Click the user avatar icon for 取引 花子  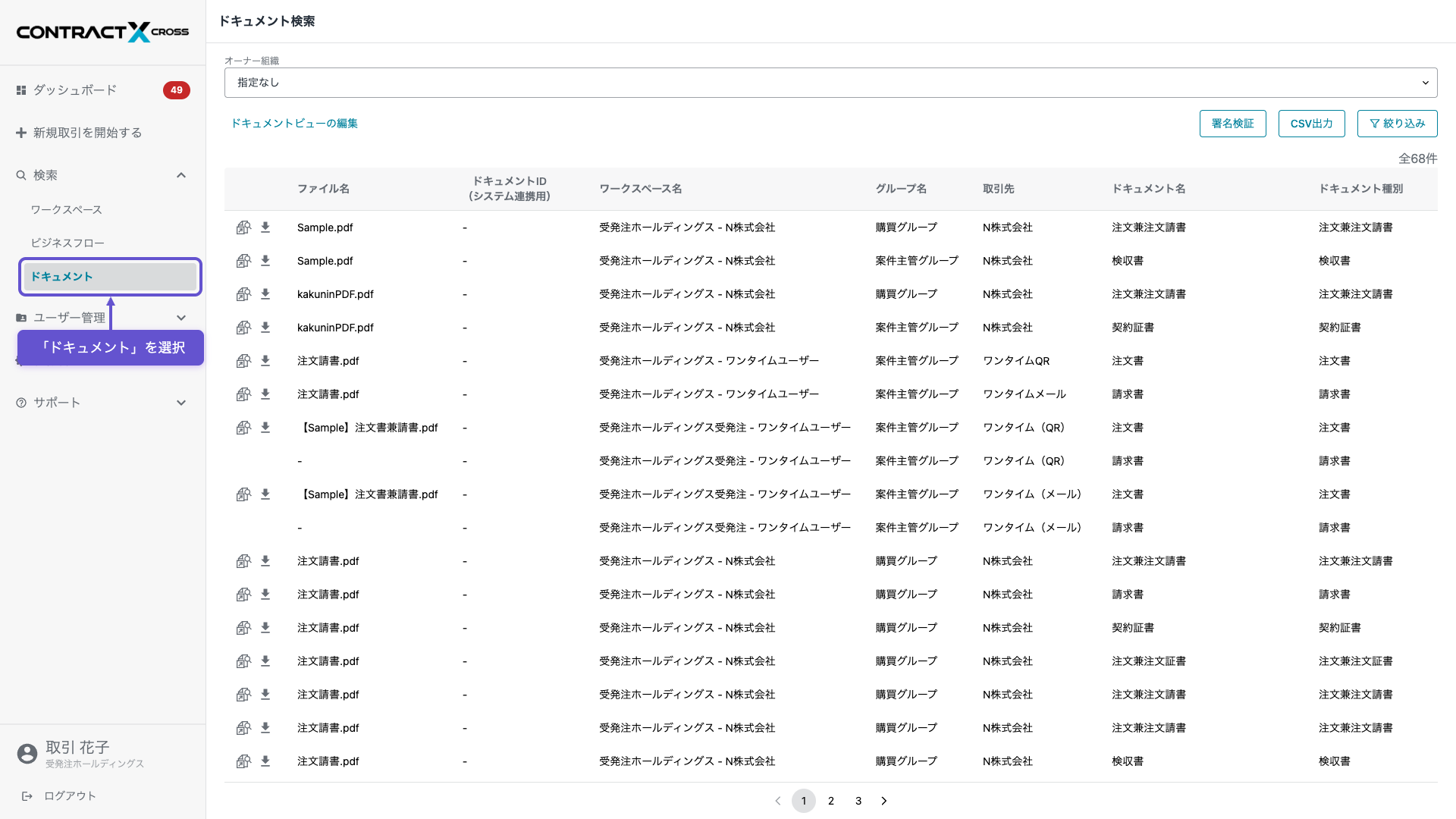click(27, 753)
